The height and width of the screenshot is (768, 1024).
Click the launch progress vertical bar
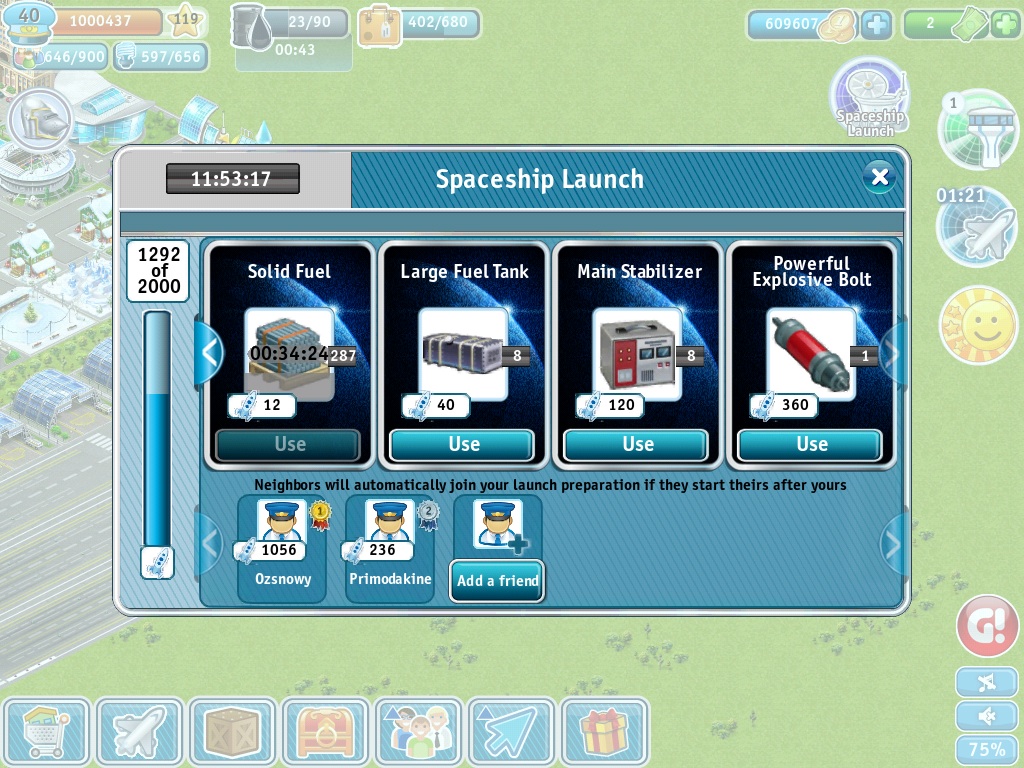click(x=157, y=430)
